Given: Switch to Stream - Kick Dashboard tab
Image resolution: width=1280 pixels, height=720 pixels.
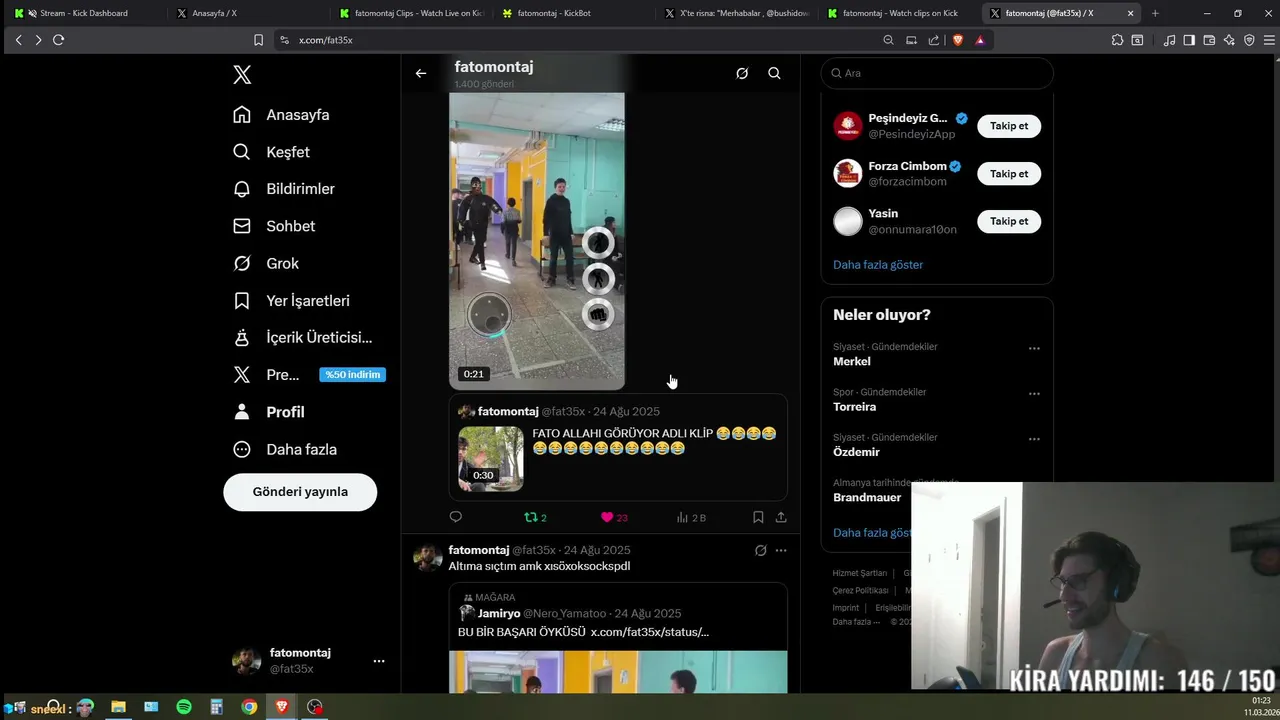Looking at the screenshot, I should [x=84, y=13].
